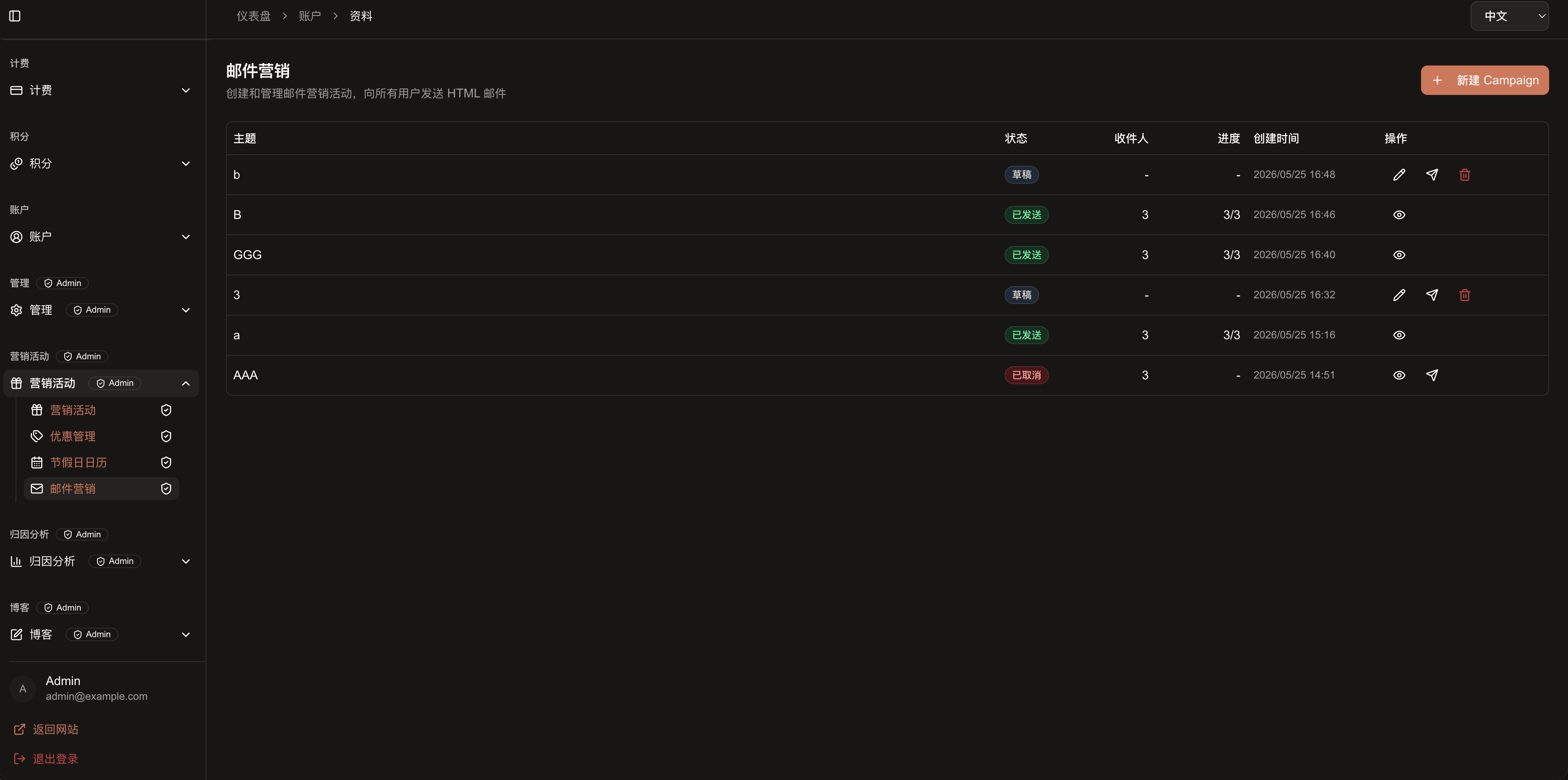Delete campaign '3' with trash icon
Screen dimensions: 1568x780
[1464, 295]
